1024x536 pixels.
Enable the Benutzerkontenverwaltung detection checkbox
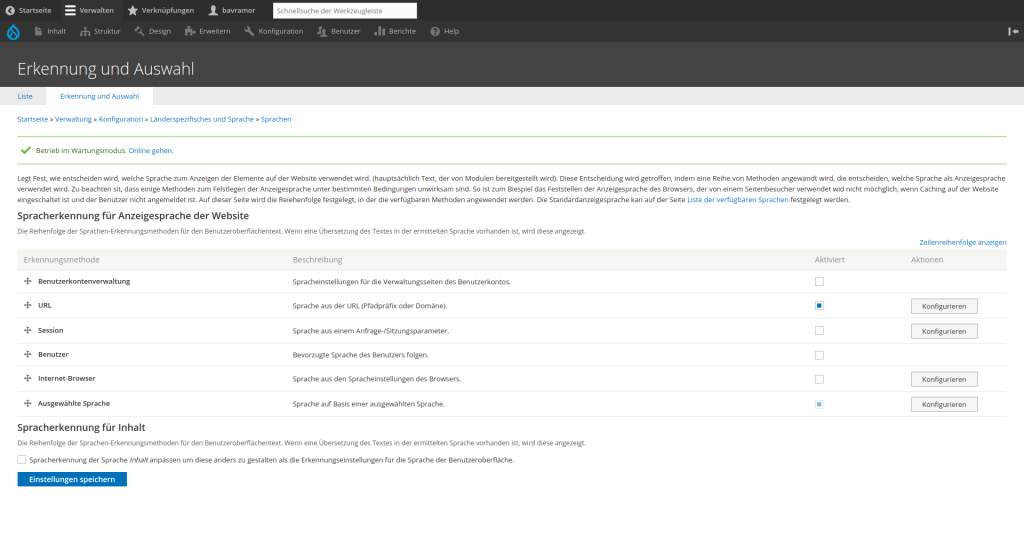coord(819,282)
